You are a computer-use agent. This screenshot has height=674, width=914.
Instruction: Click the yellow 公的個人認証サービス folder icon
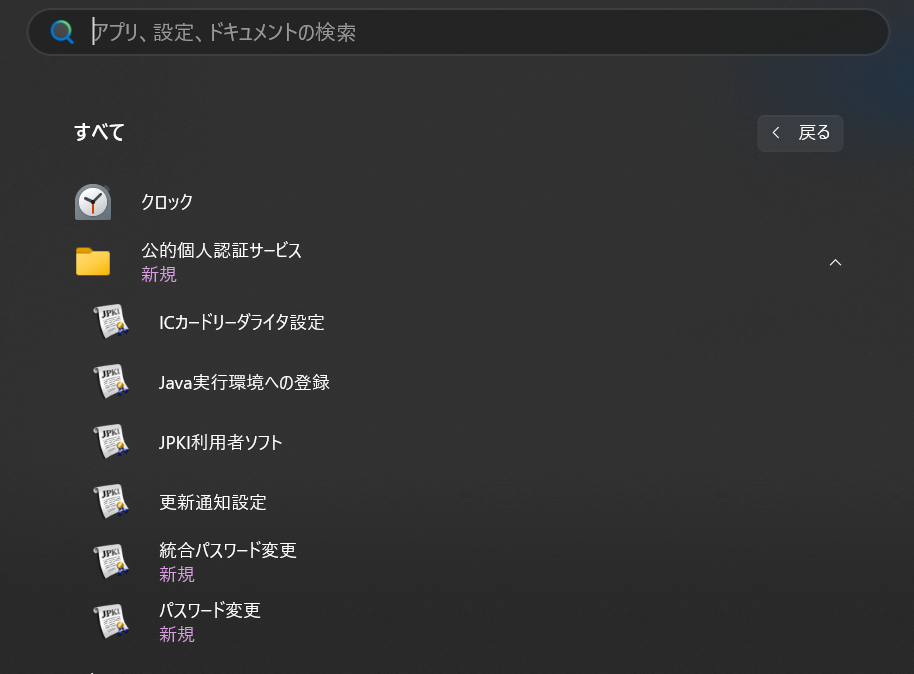93,262
